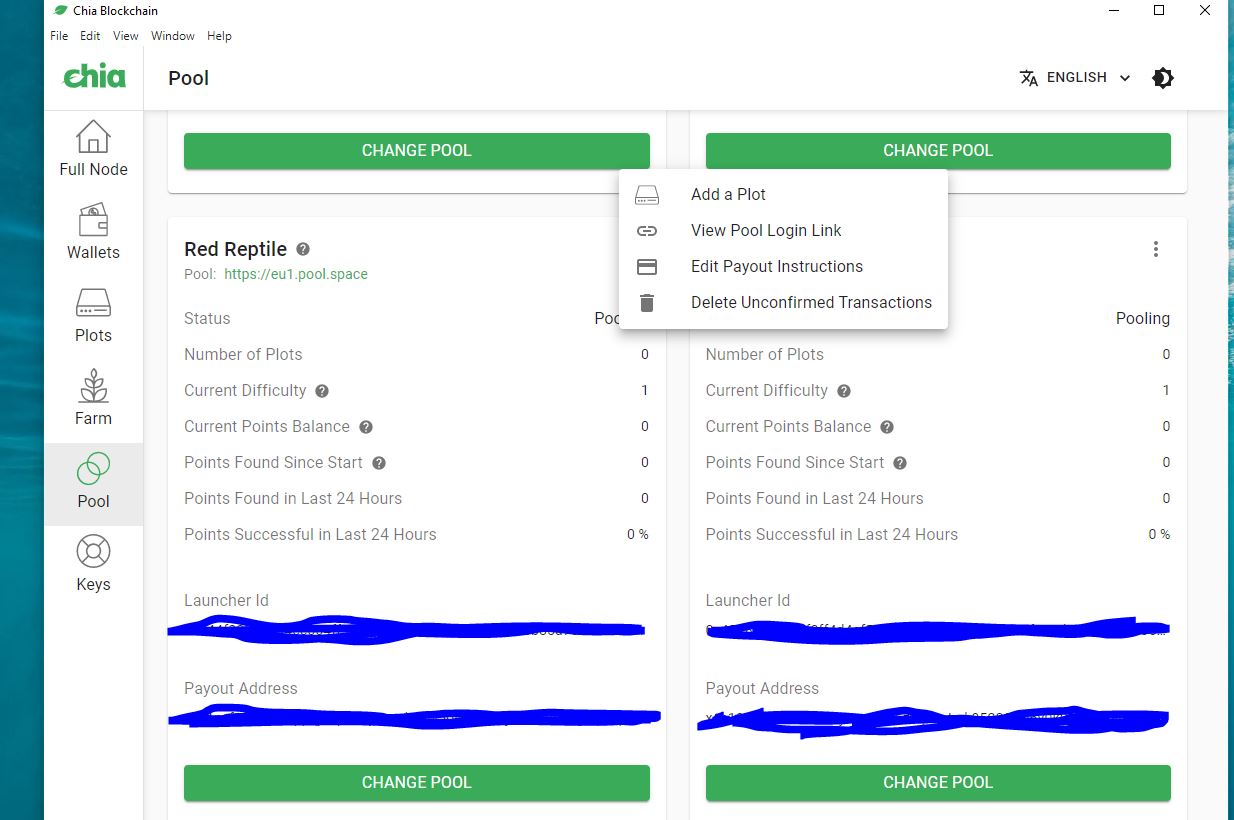Select Delete Unconfirmed Transactions menu item

coord(783,302)
